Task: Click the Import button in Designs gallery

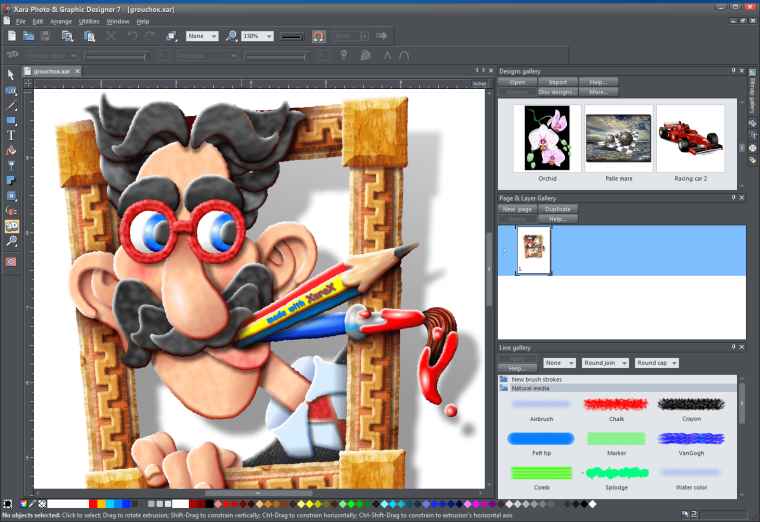Action: (x=557, y=82)
